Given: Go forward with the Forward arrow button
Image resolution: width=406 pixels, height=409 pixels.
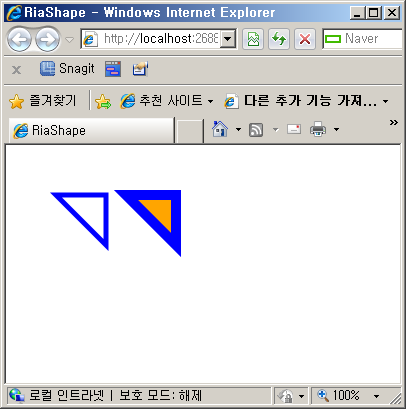Looking at the screenshot, I should tap(48, 39).
